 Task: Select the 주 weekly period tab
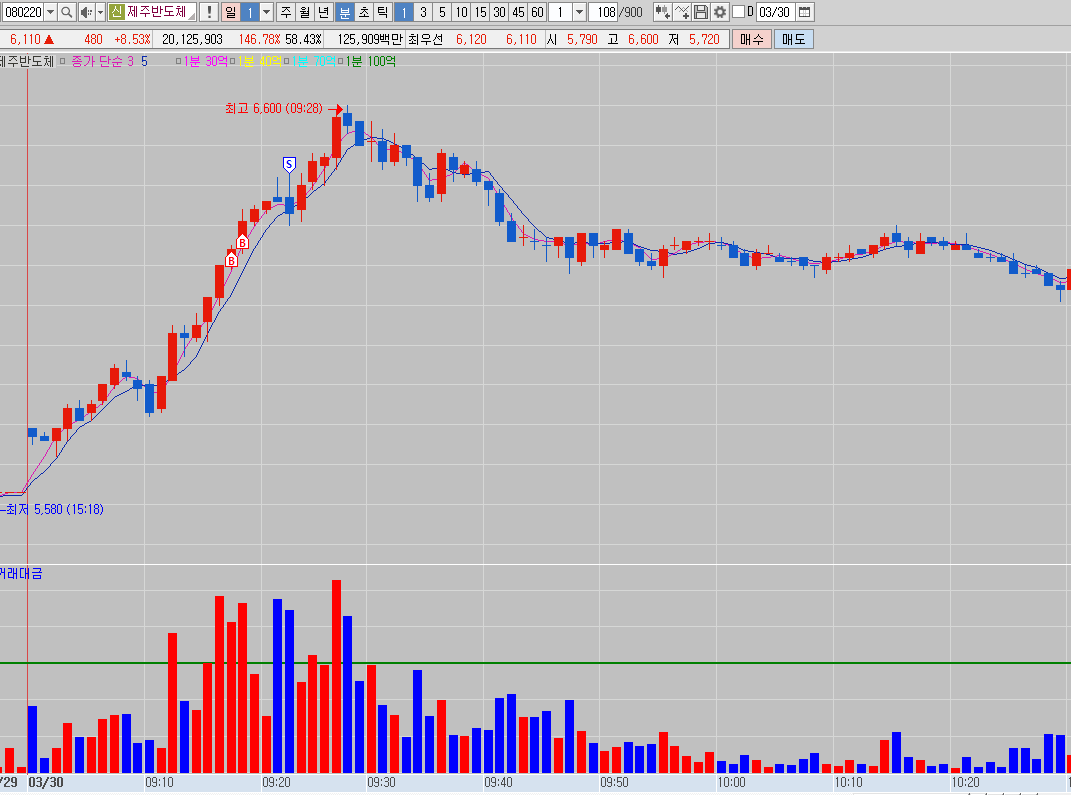coord(286,12)
